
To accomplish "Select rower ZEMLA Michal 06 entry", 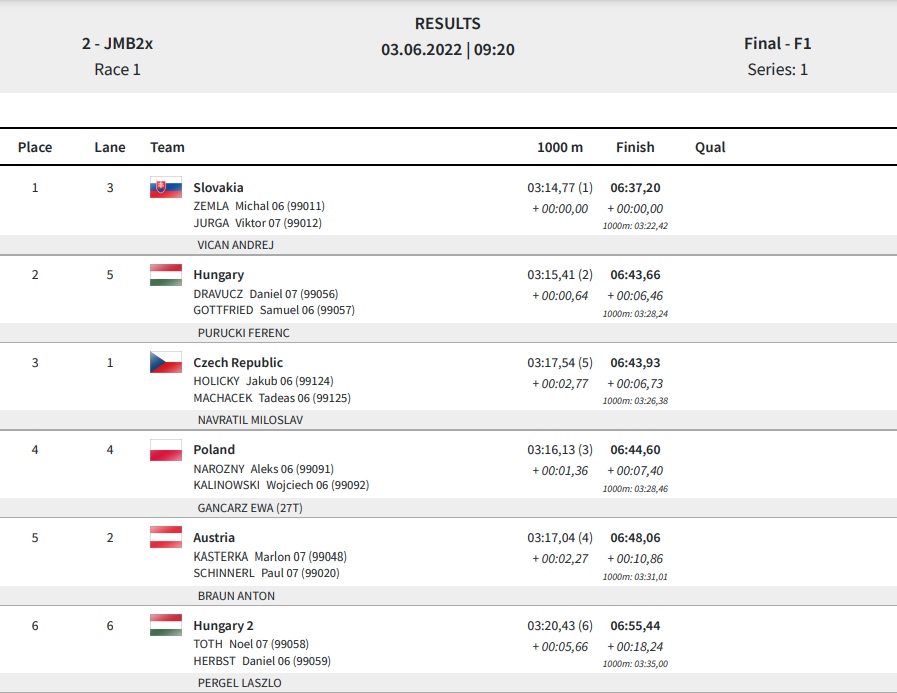I will (x=259, y=206).
